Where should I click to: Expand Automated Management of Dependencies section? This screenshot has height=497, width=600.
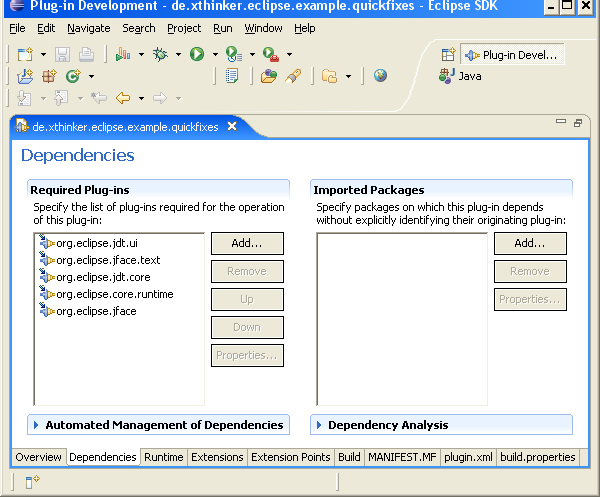click(158, 425)
